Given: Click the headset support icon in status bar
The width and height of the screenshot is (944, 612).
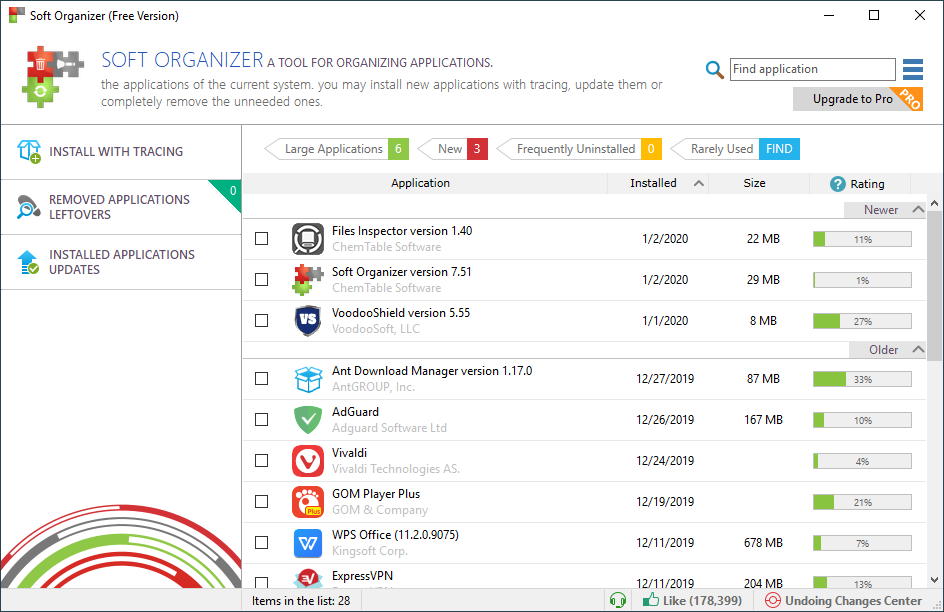Looking at the screenshot, I should pos(618,601).
